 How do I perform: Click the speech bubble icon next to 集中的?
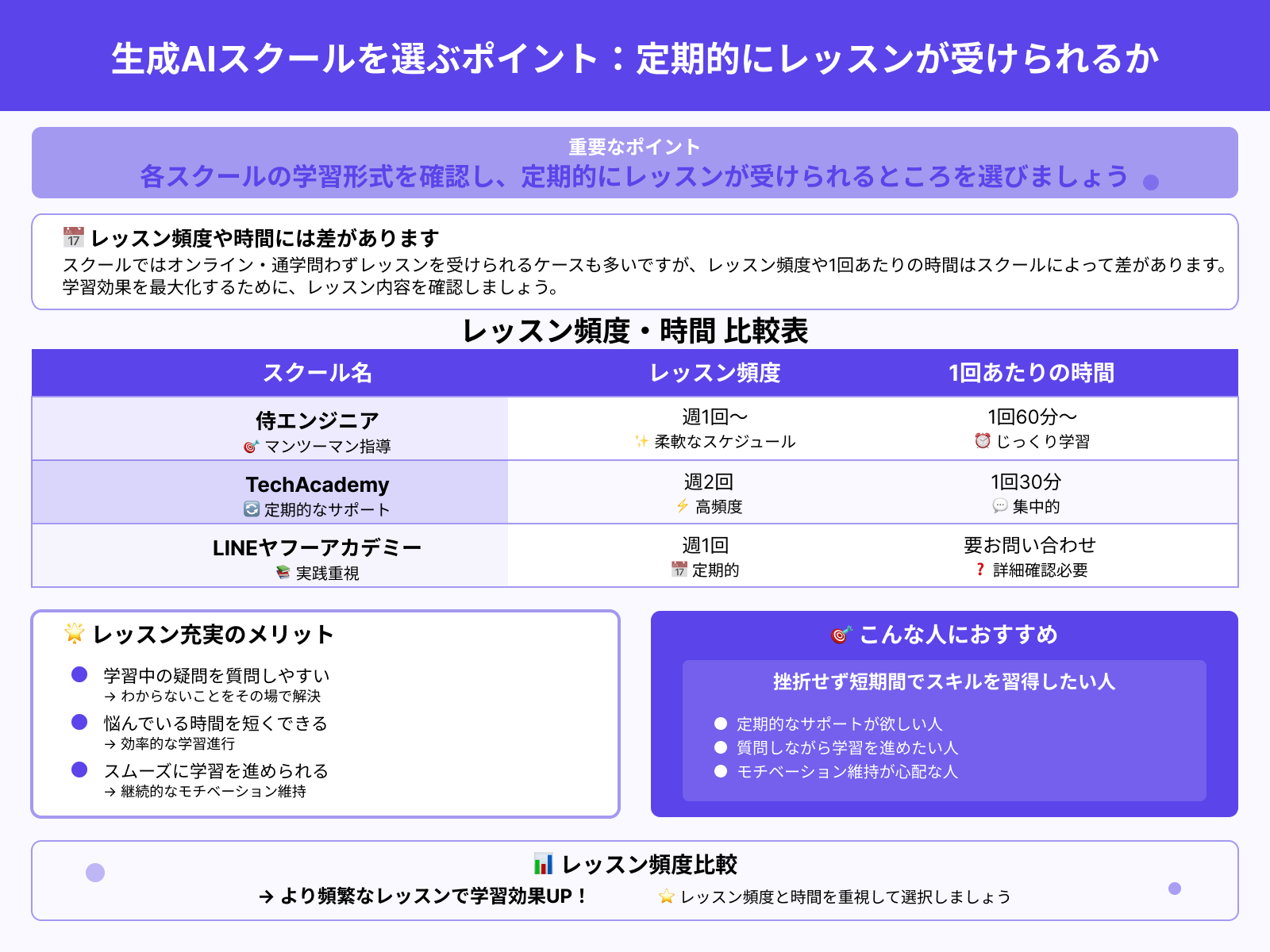click(x=1000, y=505)
